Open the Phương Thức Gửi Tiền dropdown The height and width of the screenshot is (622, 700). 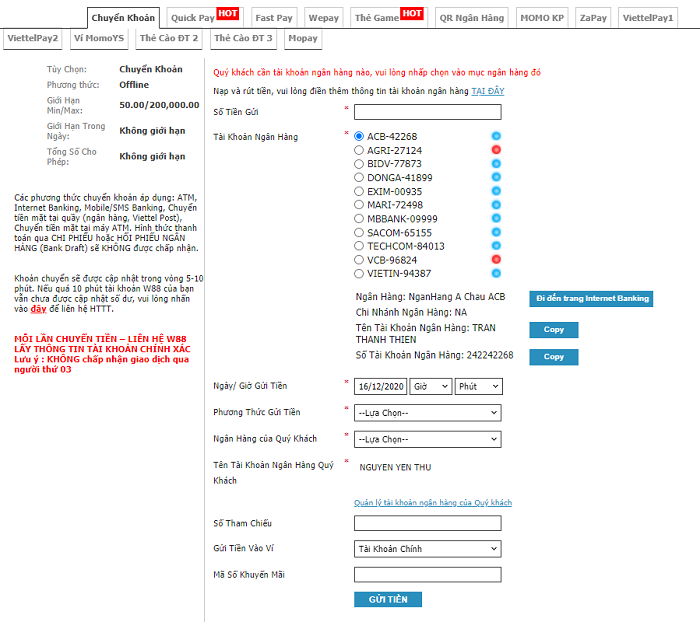427,412
